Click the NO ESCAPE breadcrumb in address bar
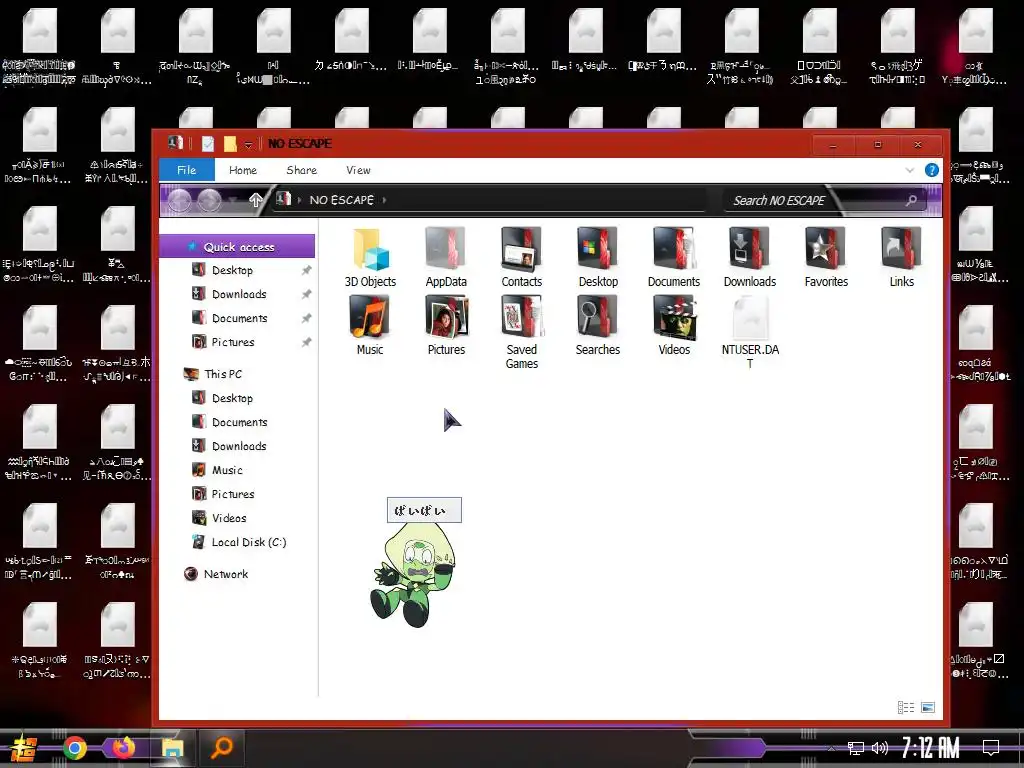Viewport: 1024px width, 768px height. [x=342, y=200]
